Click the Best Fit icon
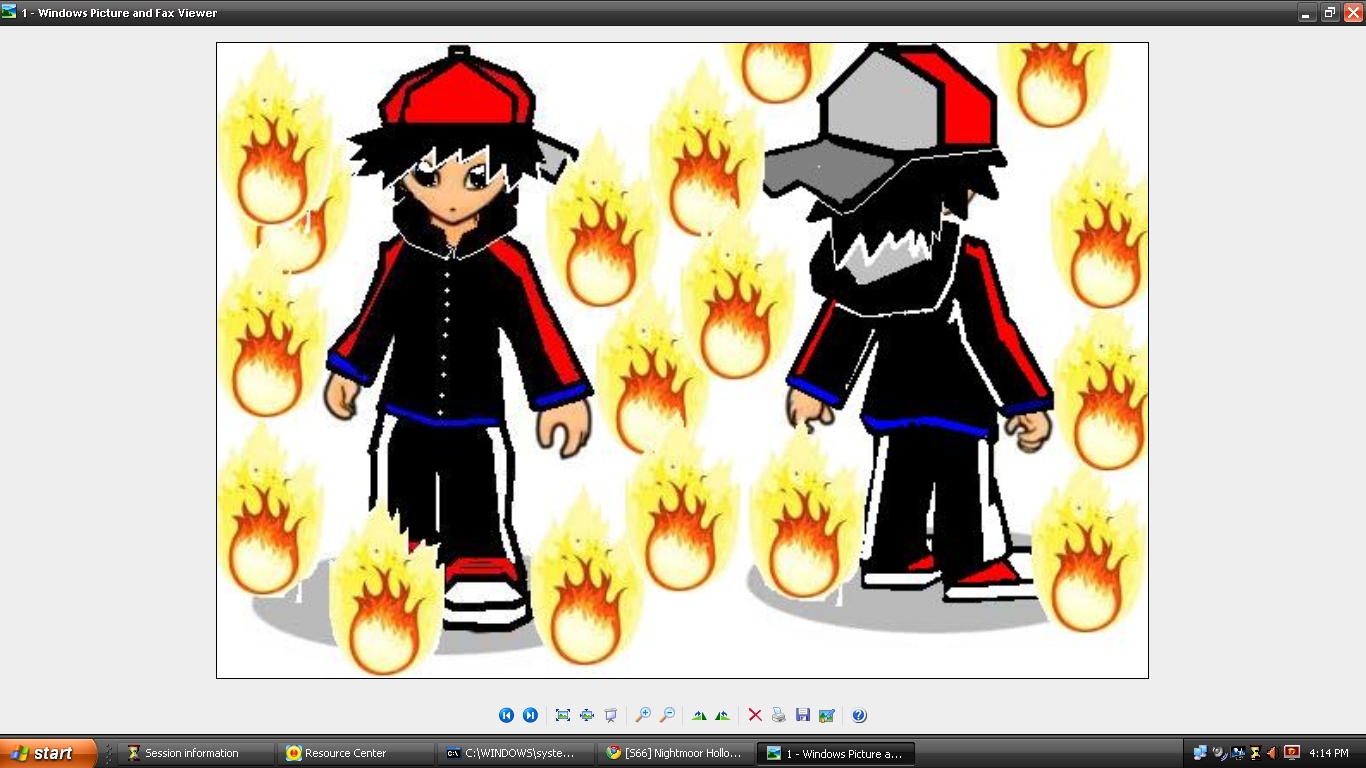Screen dimensions: 1366x768 click(563, 715)
